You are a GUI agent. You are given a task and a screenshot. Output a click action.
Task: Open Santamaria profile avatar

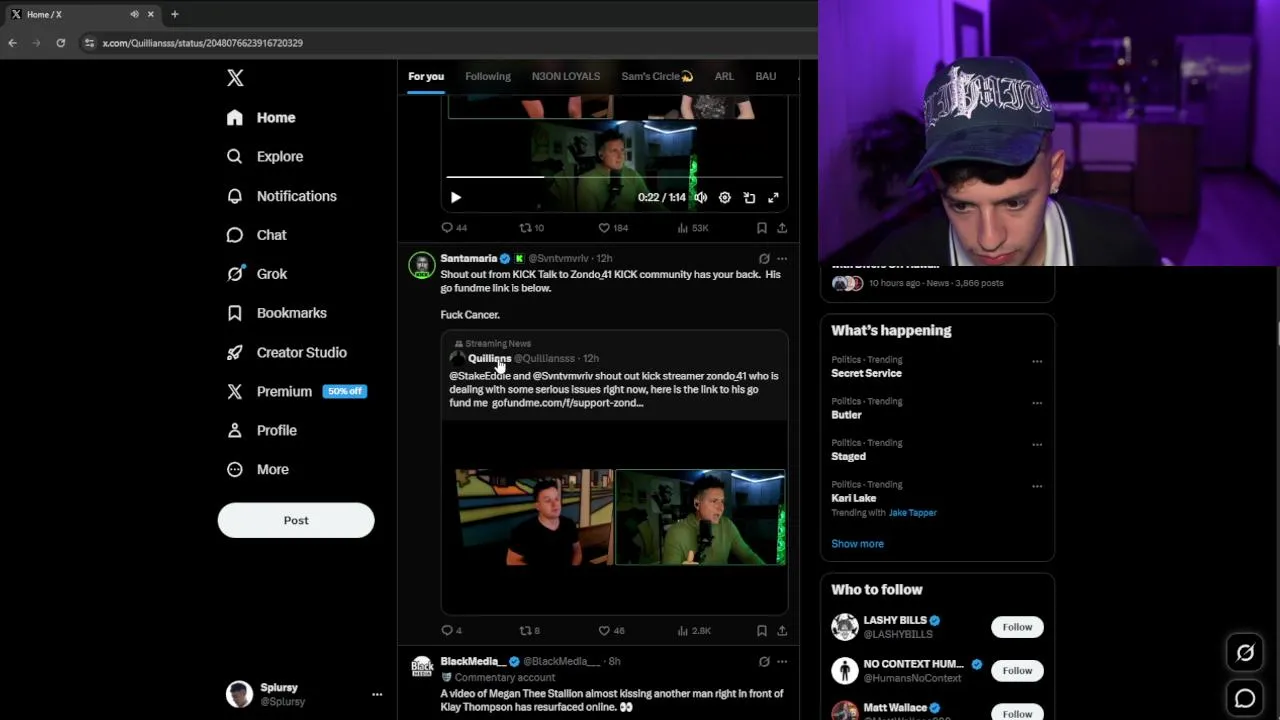(422, 265)
